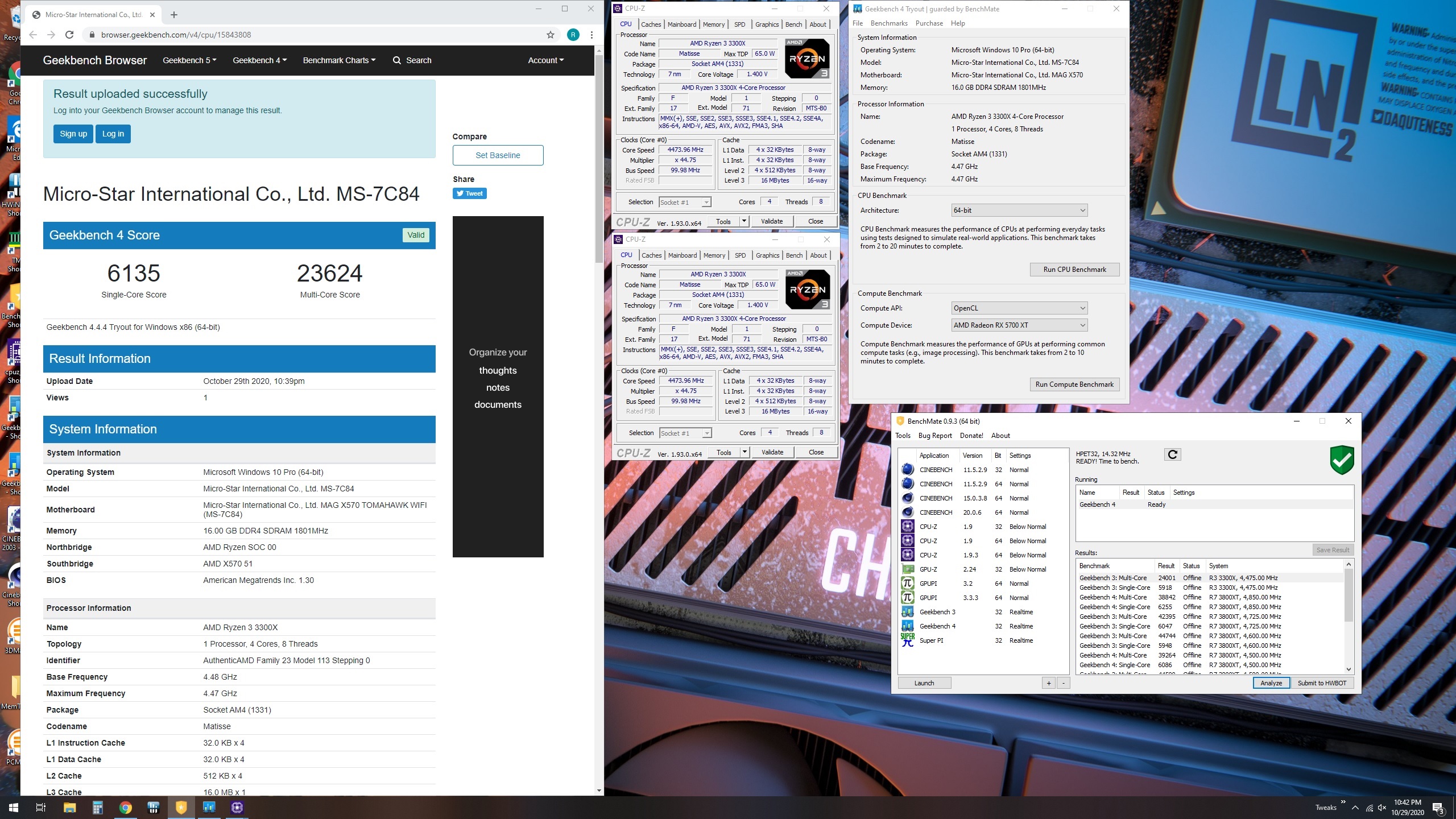Select CINEBENCH 20.0.6 icon in BenchMate
The height and width of the screenshot is (819, 1456).
[x=908, y=512]
